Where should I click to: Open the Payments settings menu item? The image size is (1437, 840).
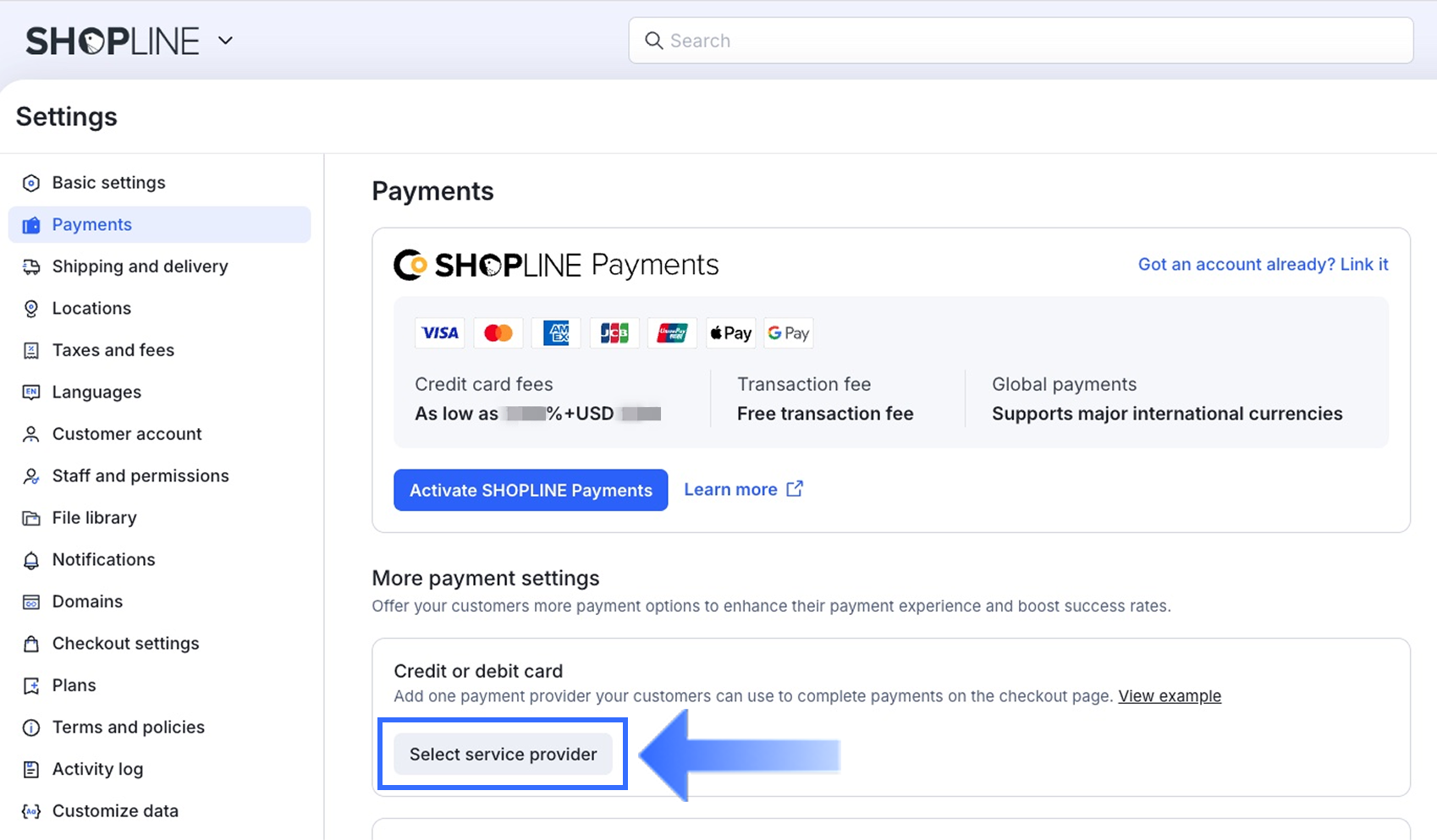tap(92, 225)
